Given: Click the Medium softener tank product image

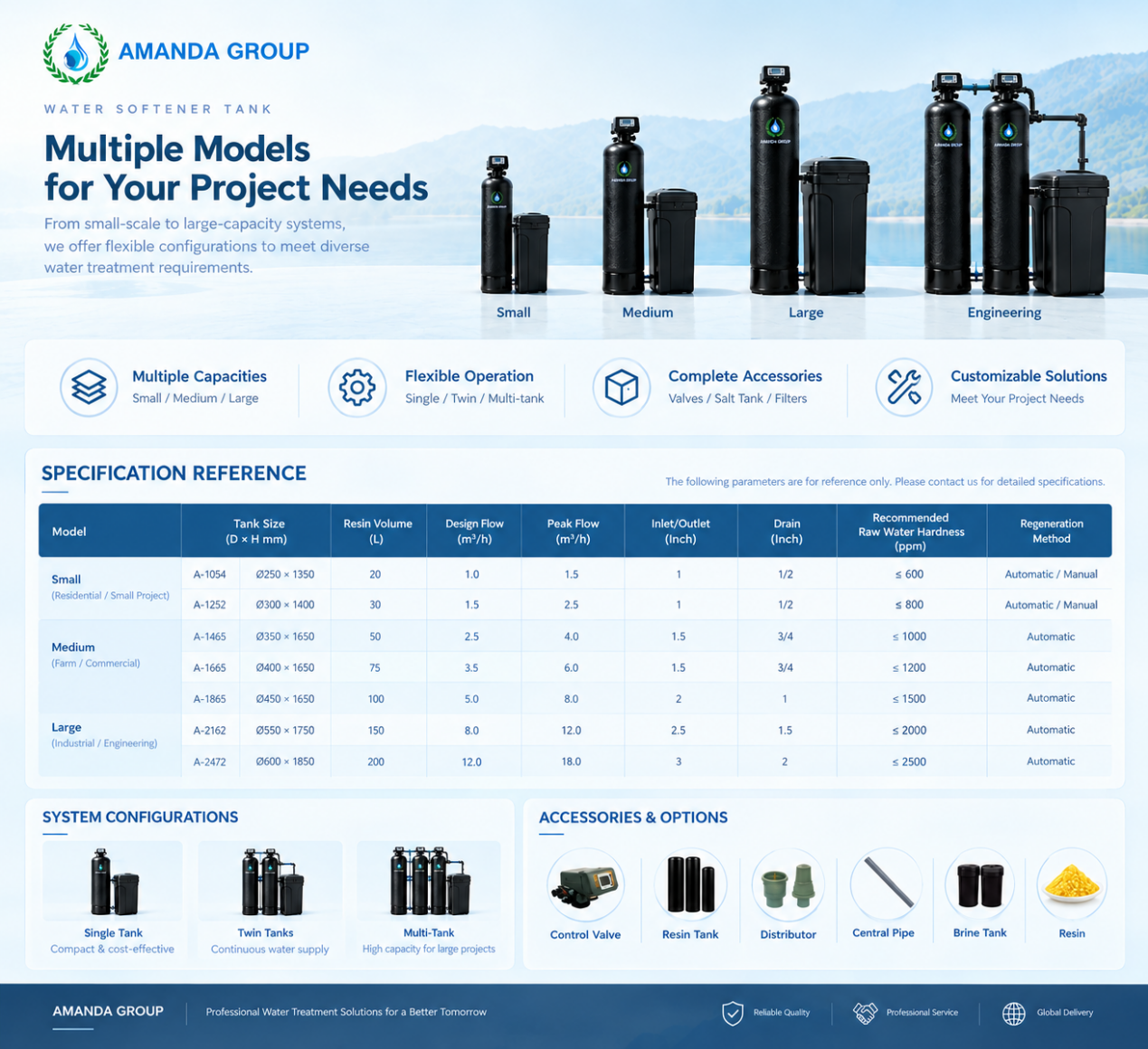Looking at the screenshot, I should (x=649, y=206).
